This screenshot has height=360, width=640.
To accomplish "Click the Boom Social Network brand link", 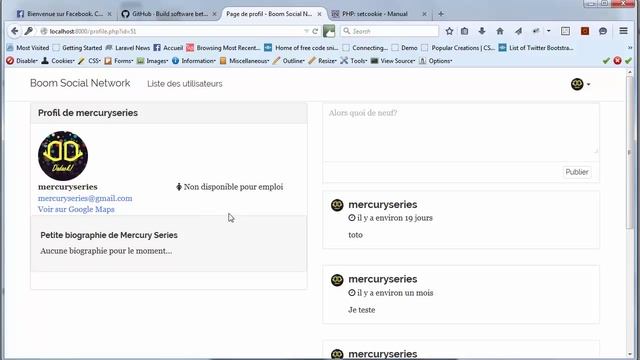I will (80, 83).
